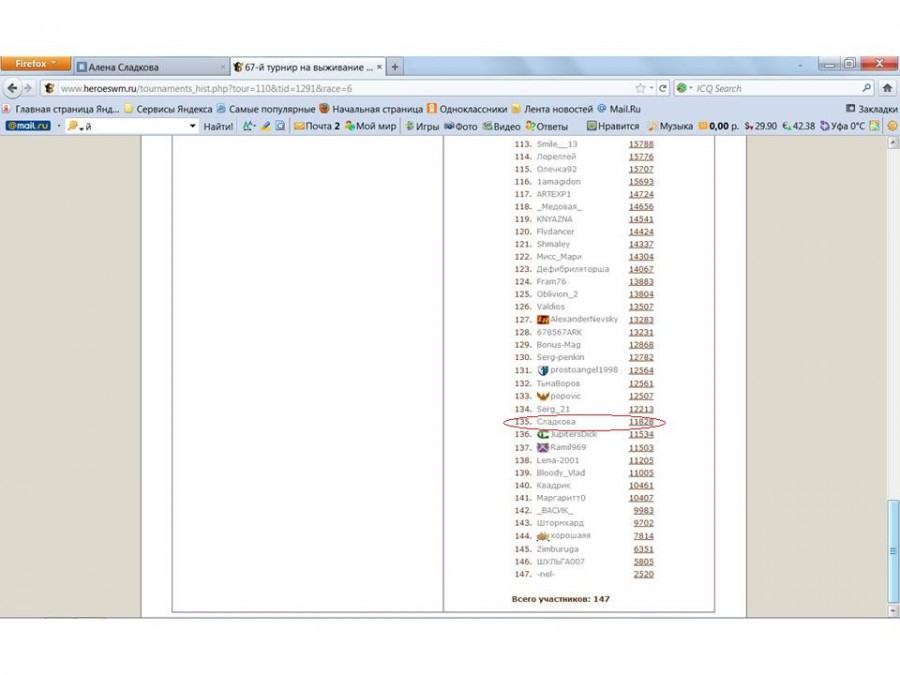This screenshot has width=900, height=675.
Task: Click the vertical scrollbar thumb
Action: click(x=893, y=550)
